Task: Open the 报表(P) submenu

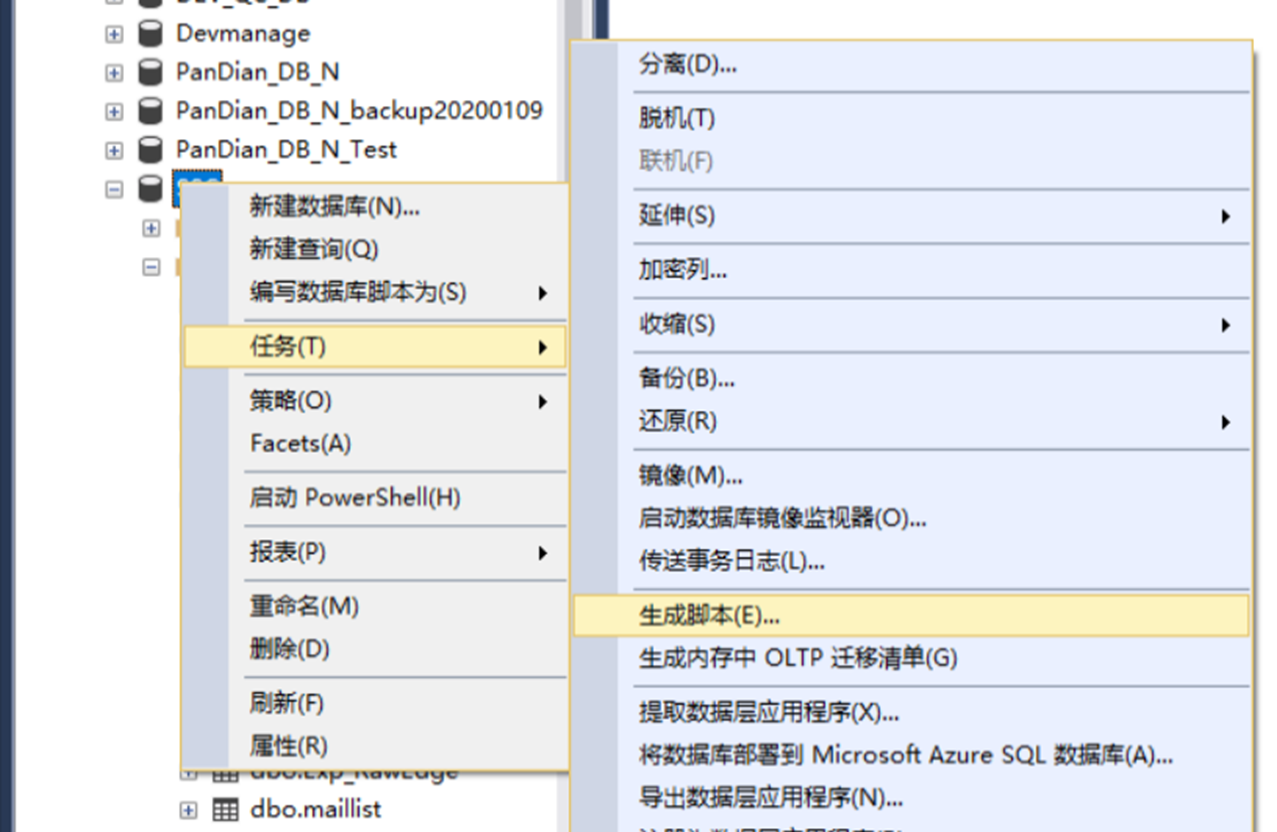Action: pos(375,552)
